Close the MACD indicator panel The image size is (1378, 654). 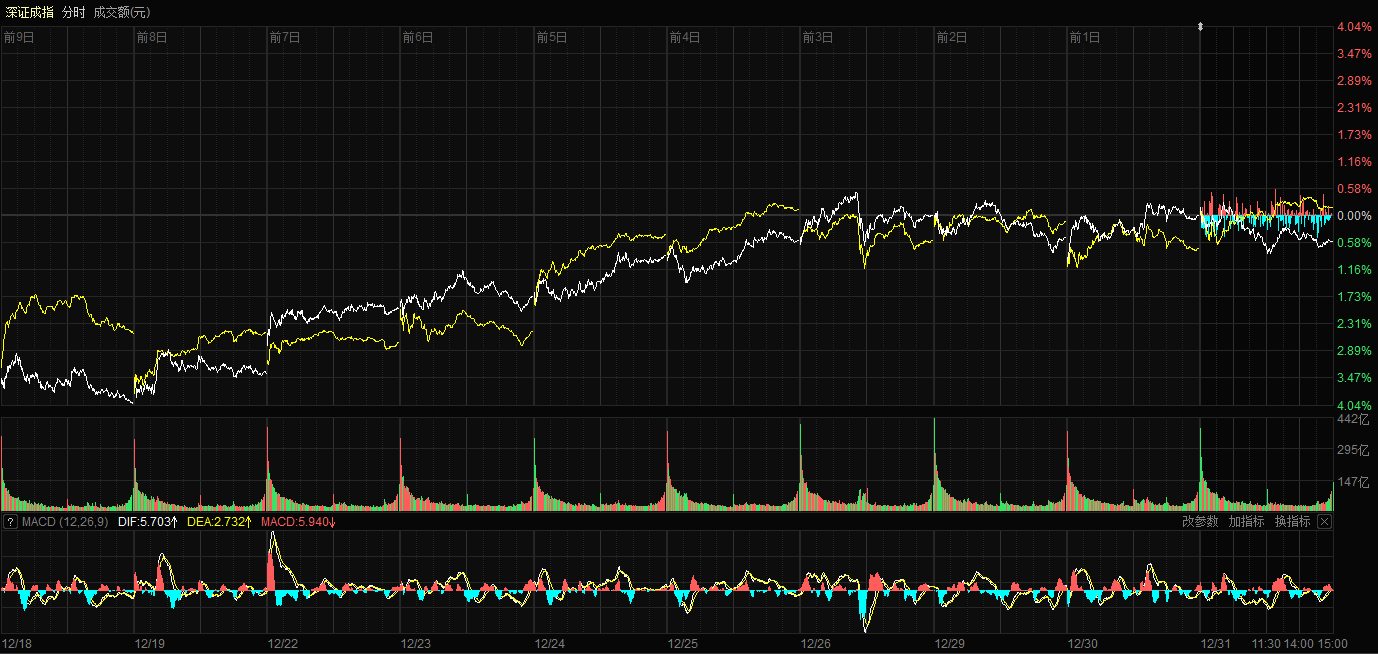[1324, 522]
